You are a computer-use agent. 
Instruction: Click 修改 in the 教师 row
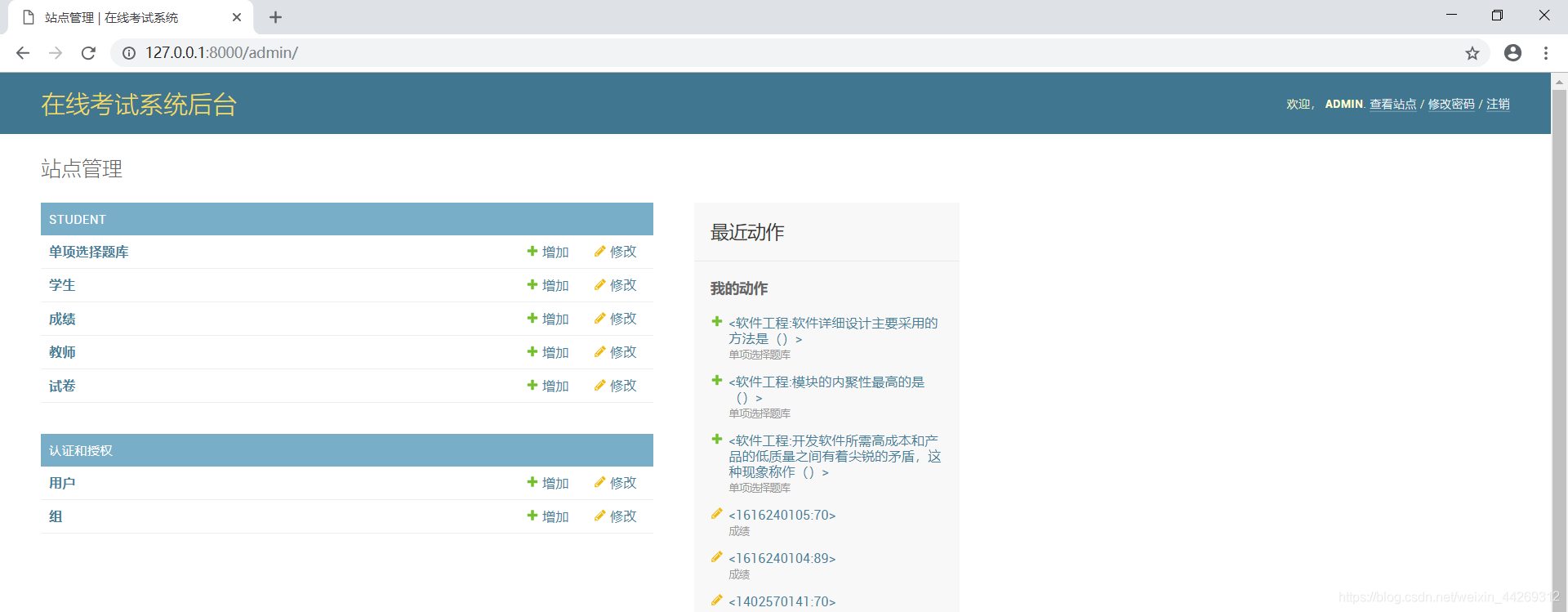[616, 352]
